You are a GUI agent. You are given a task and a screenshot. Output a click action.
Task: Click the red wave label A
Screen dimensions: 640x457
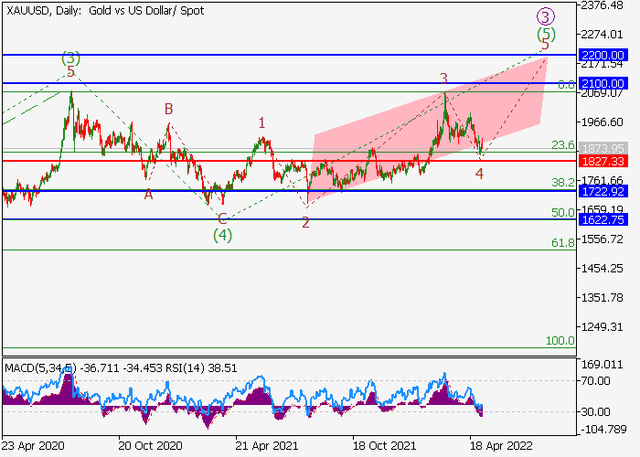(148, 194)
